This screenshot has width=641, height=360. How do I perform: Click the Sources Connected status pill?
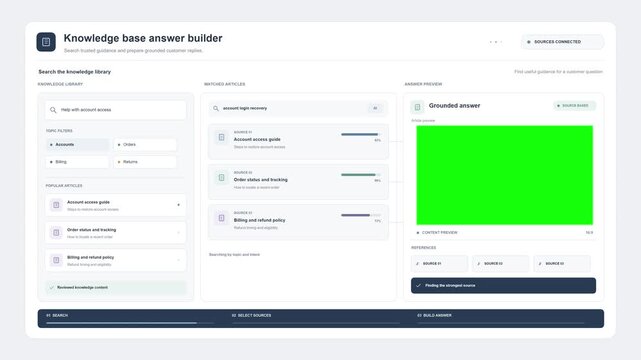(x=562, y=42)
